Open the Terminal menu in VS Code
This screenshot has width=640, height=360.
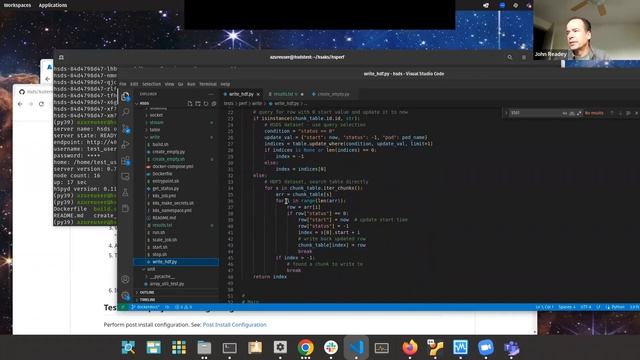tap(208, 84)
